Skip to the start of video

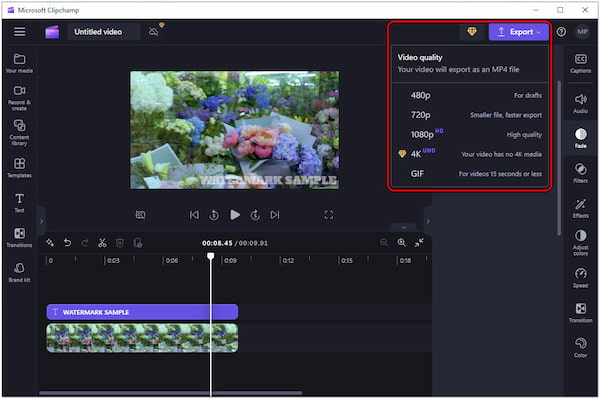point(194,215)
